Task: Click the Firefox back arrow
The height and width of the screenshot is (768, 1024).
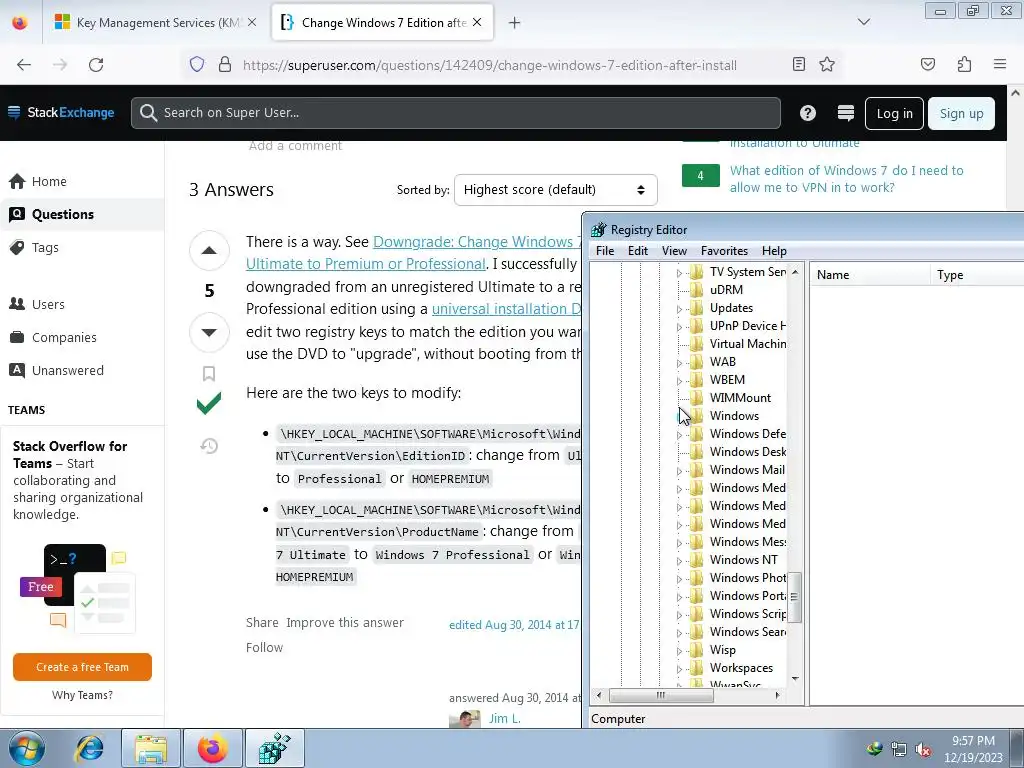Action: [x=24, y=65]
